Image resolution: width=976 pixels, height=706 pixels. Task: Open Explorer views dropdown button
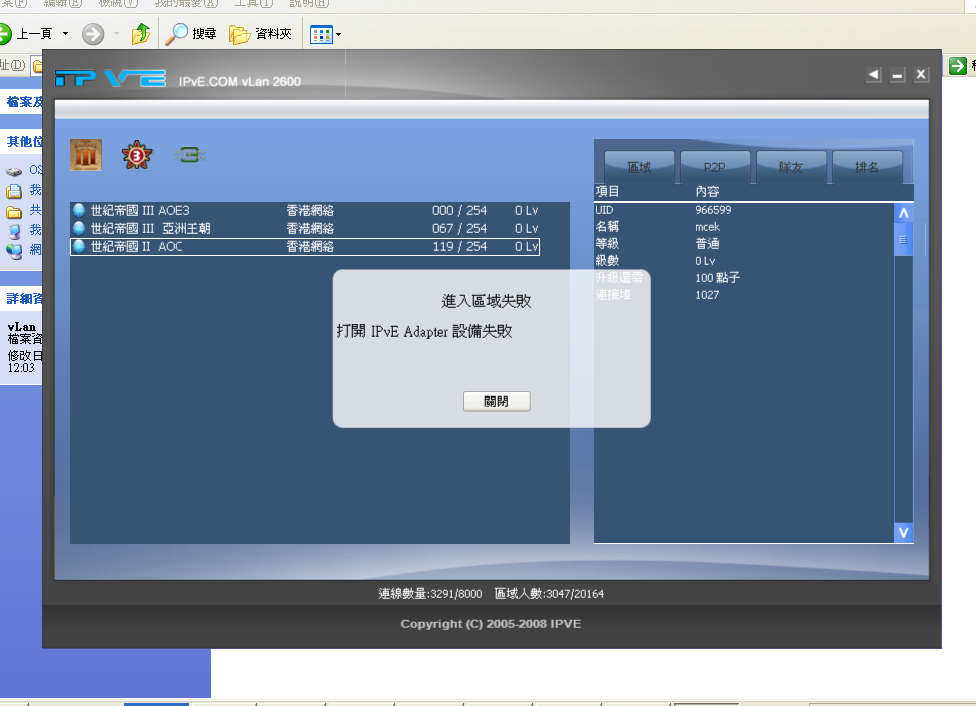326,34
